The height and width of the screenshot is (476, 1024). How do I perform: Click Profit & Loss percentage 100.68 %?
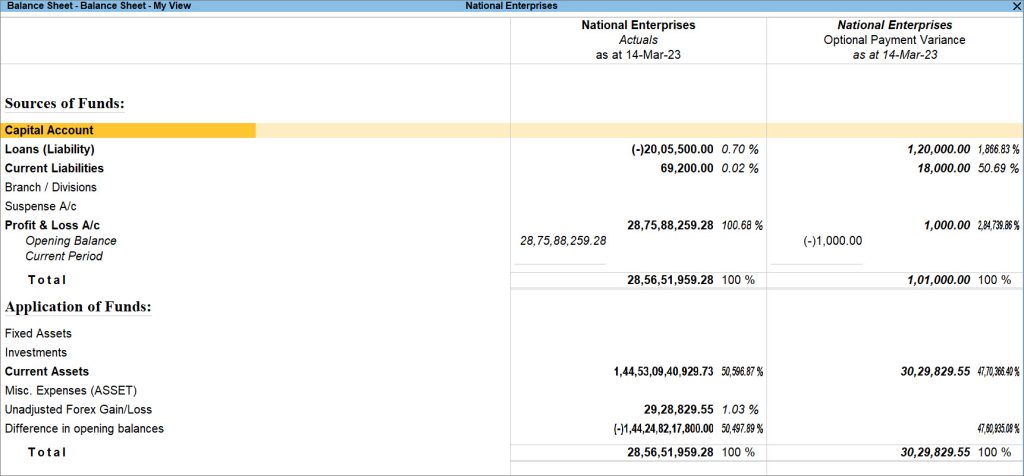743,226
